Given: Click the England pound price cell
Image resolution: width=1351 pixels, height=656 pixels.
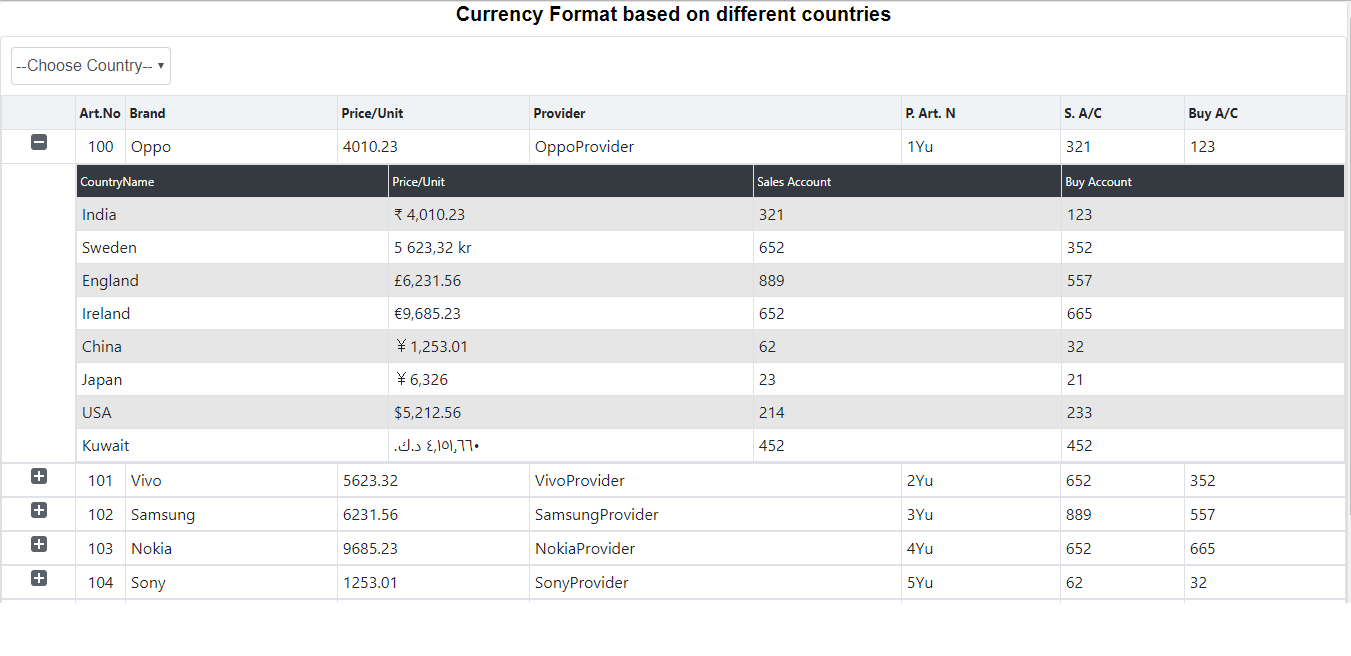Looking at the screenshot, I should (x=431, y=280).
